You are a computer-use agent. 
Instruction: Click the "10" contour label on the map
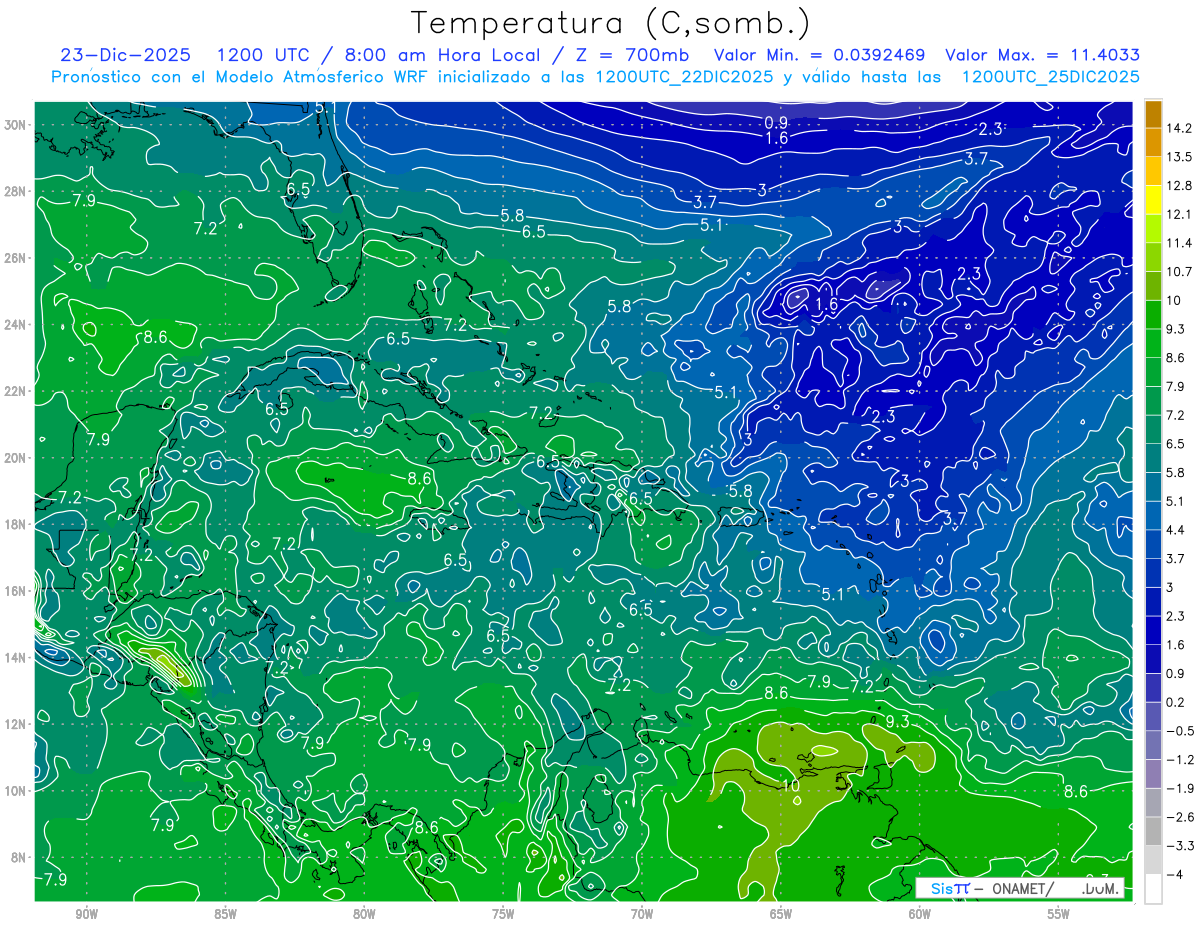pos(791,786)
